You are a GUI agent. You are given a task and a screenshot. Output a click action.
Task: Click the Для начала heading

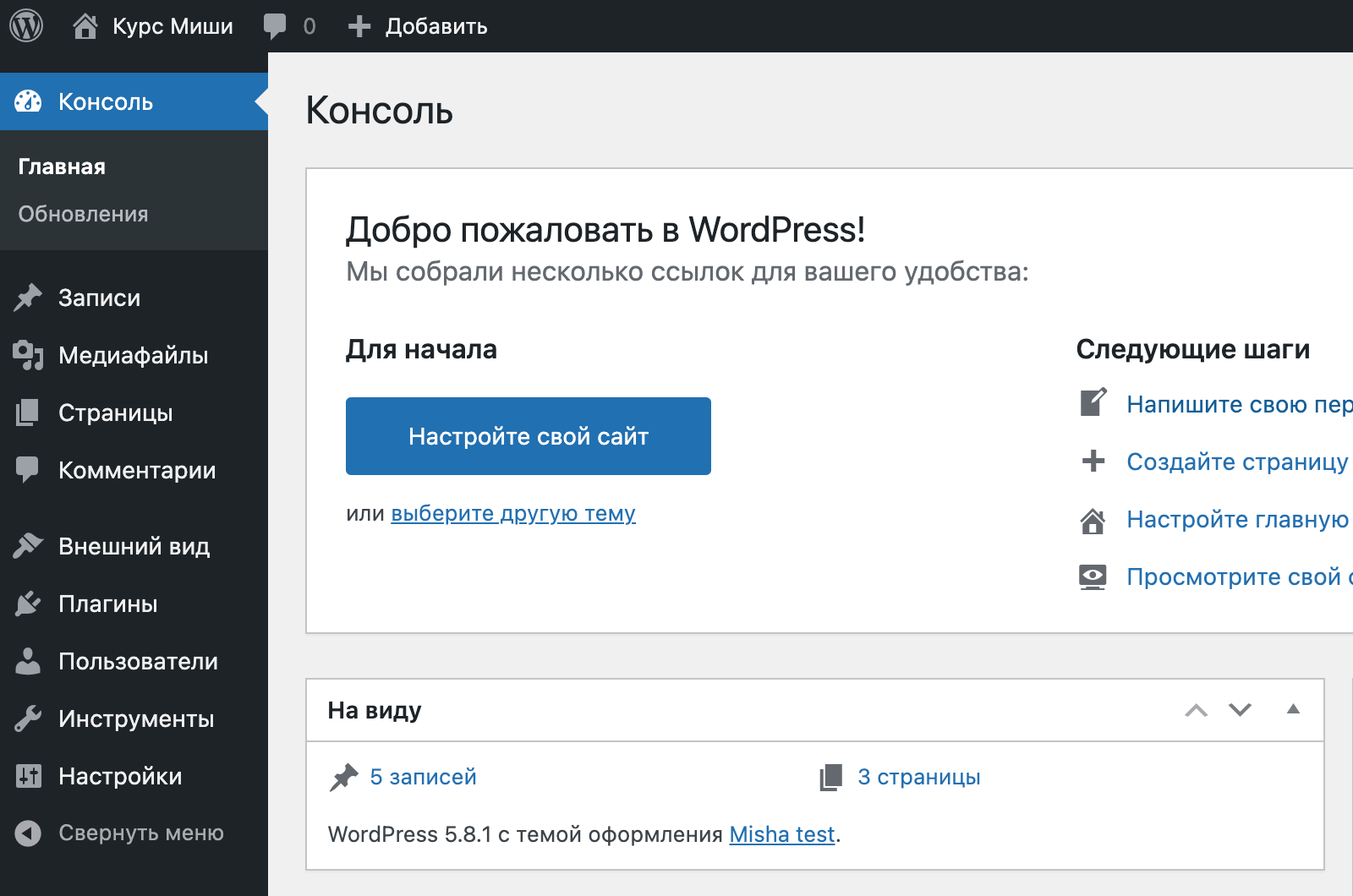421,349
